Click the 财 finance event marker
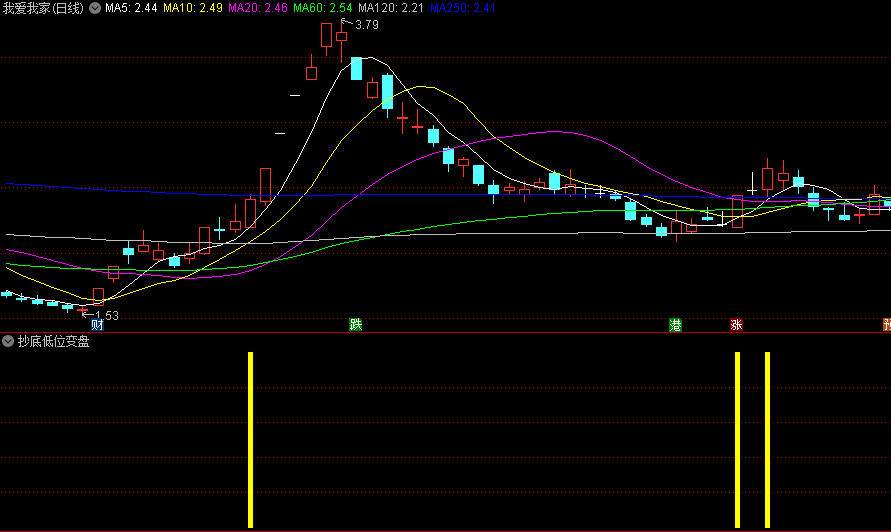The image size is (891, 532). click(x=97, y=325)
